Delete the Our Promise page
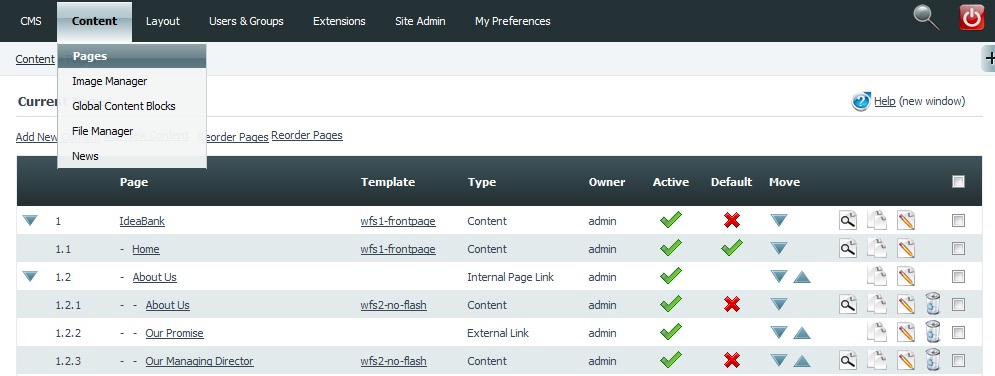Screen dimensions: 995x376 tap(933, 332)
